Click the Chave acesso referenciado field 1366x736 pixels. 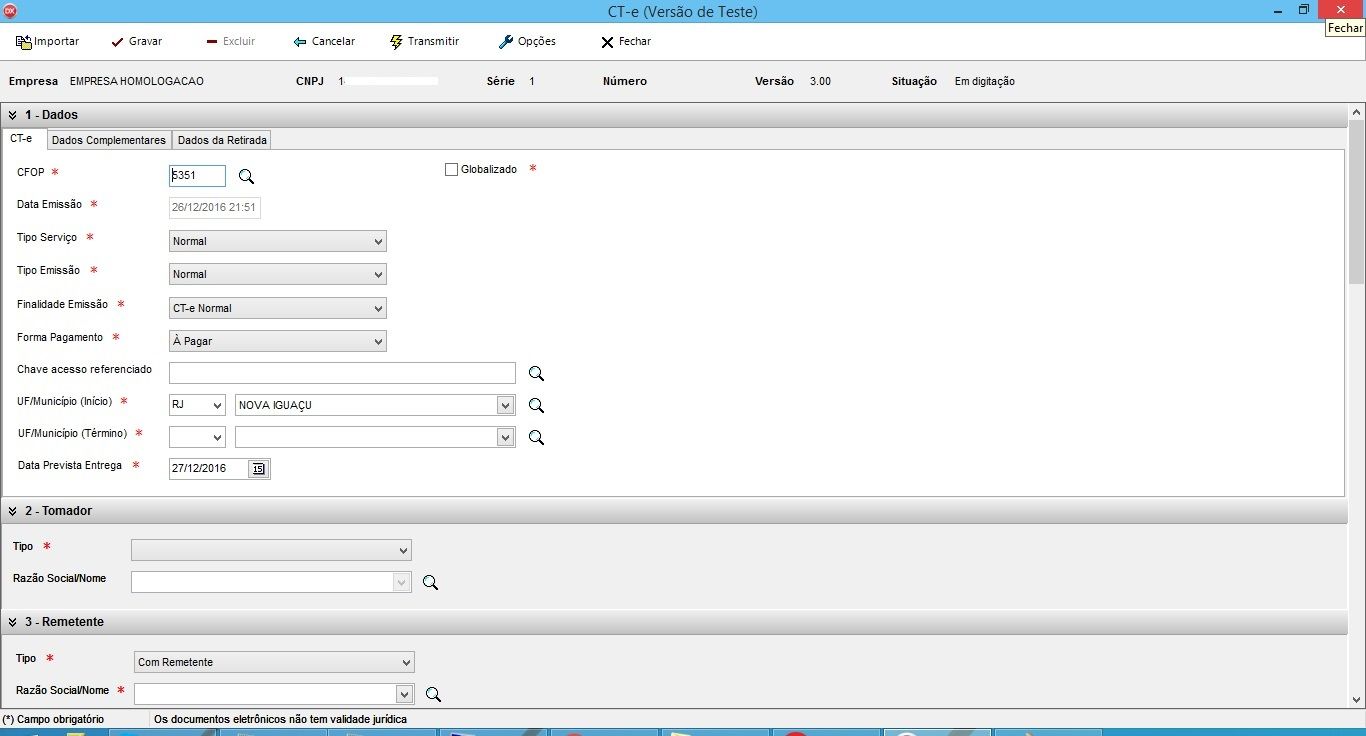pos(342,373)
